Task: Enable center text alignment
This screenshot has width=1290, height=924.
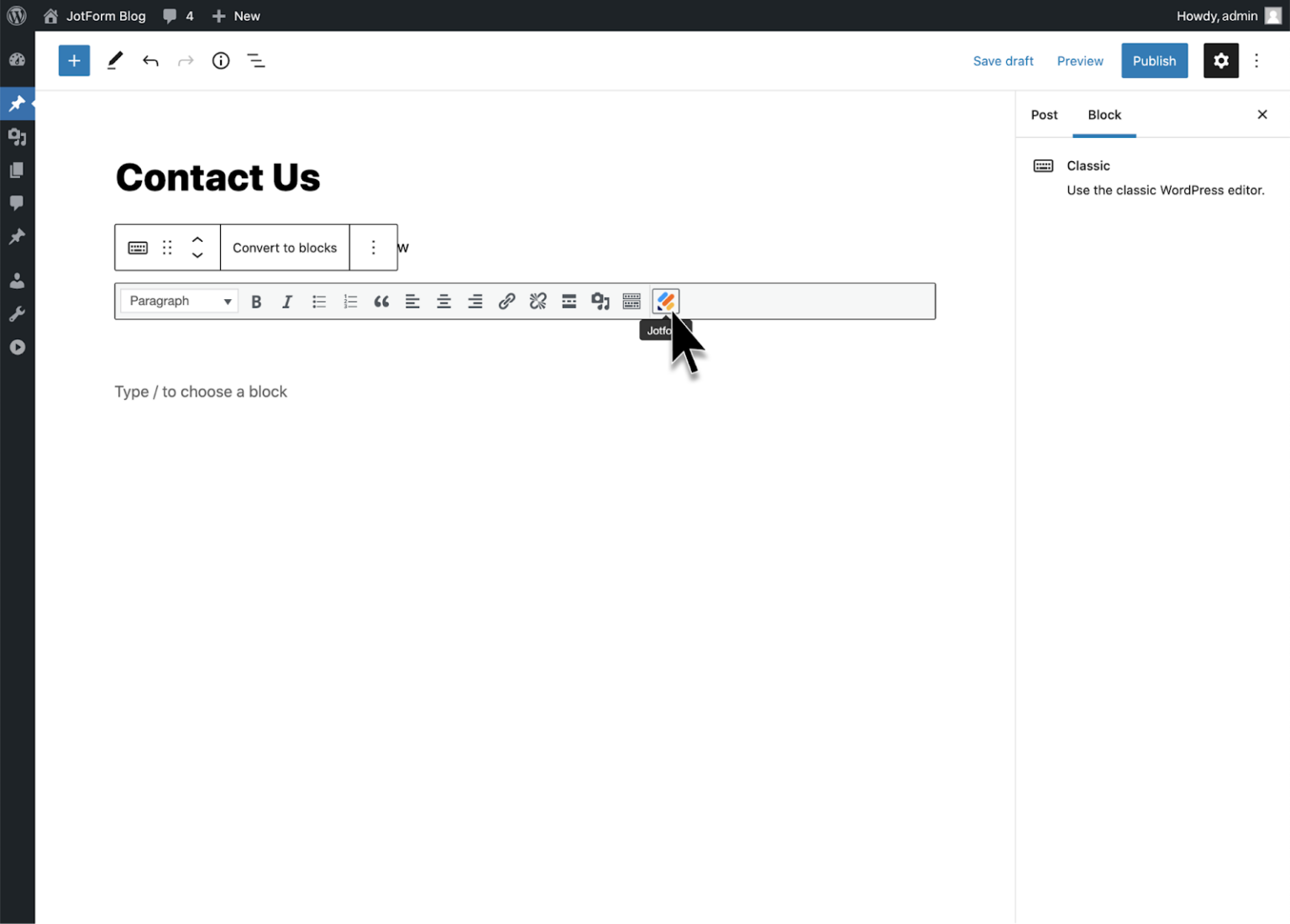Action: coord(443,301)
